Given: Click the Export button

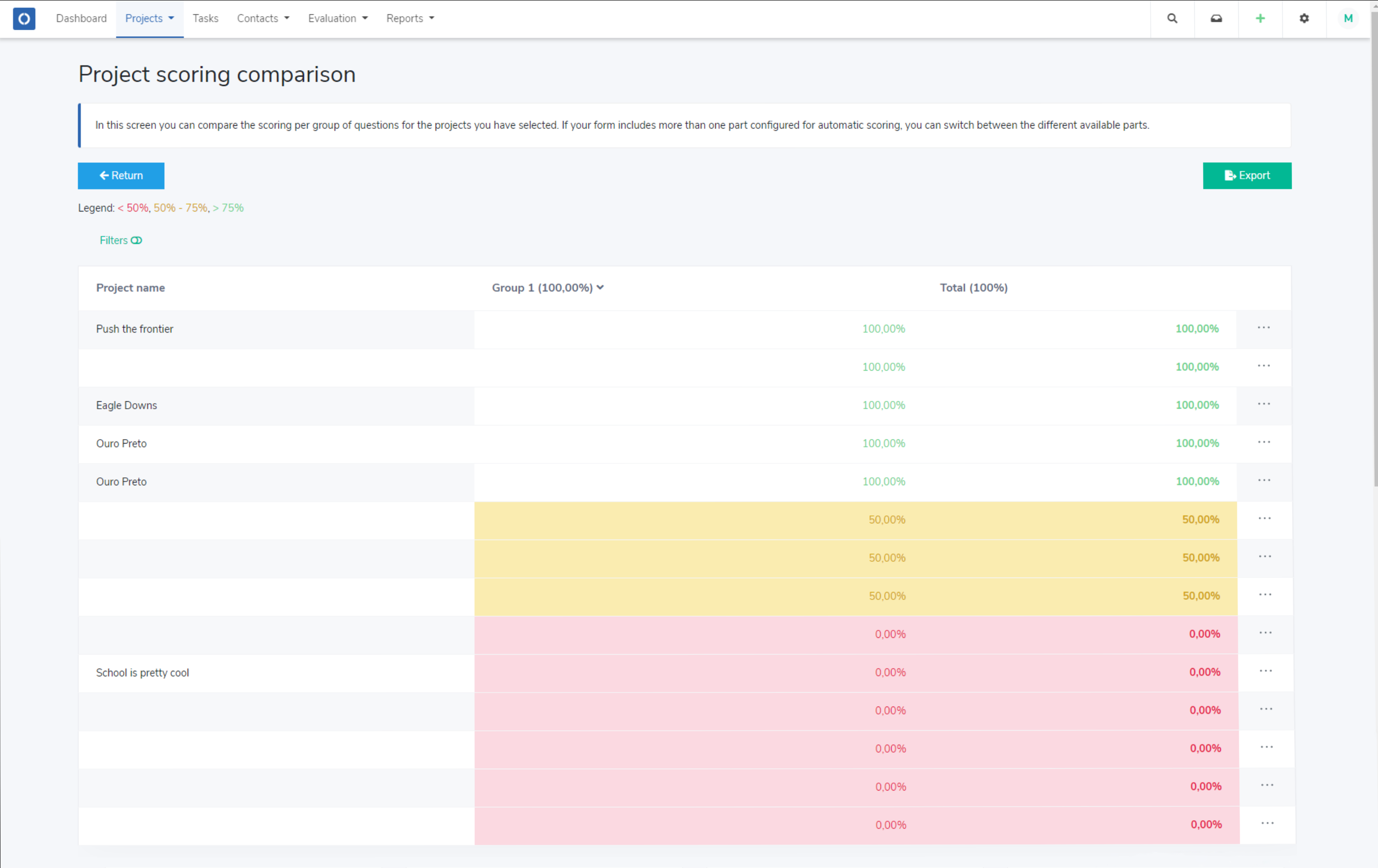Looking at the screenshot, I should click(x=1247, y=175).
